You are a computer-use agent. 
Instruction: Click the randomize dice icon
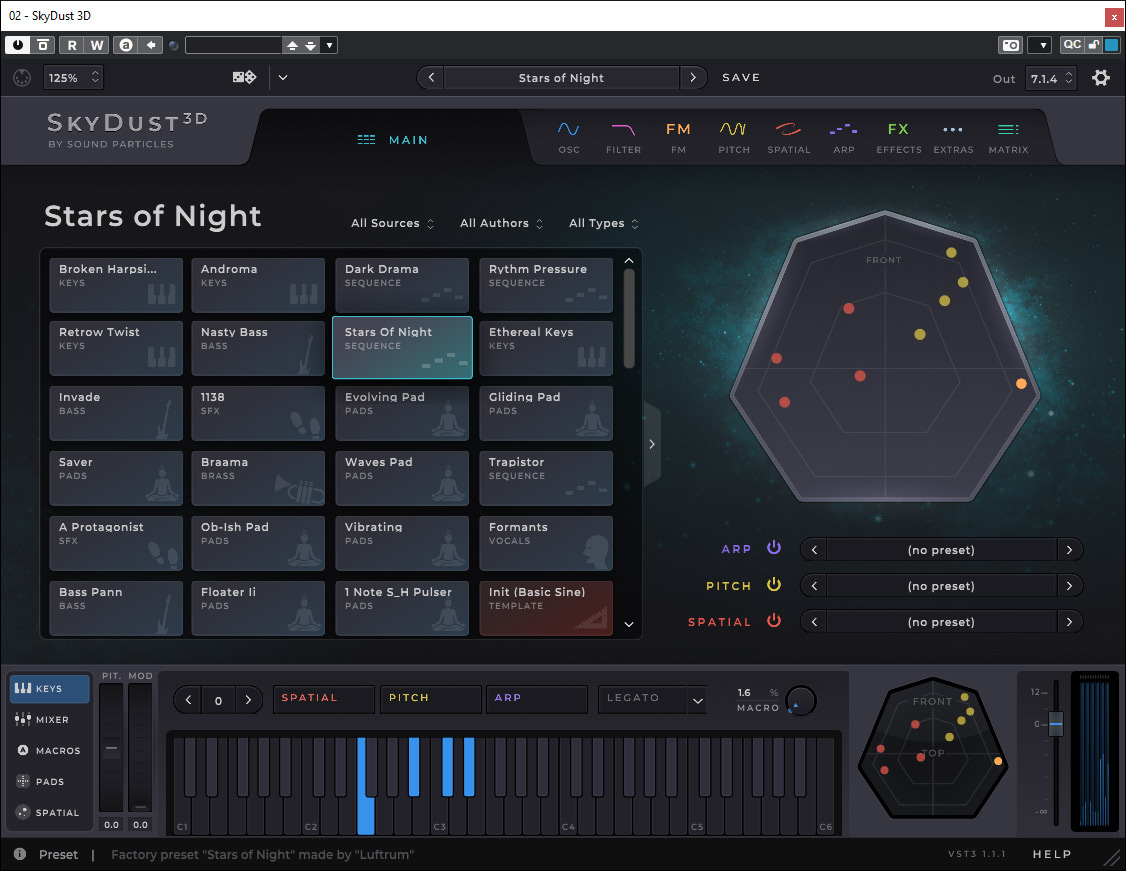[x=244, y=78]
